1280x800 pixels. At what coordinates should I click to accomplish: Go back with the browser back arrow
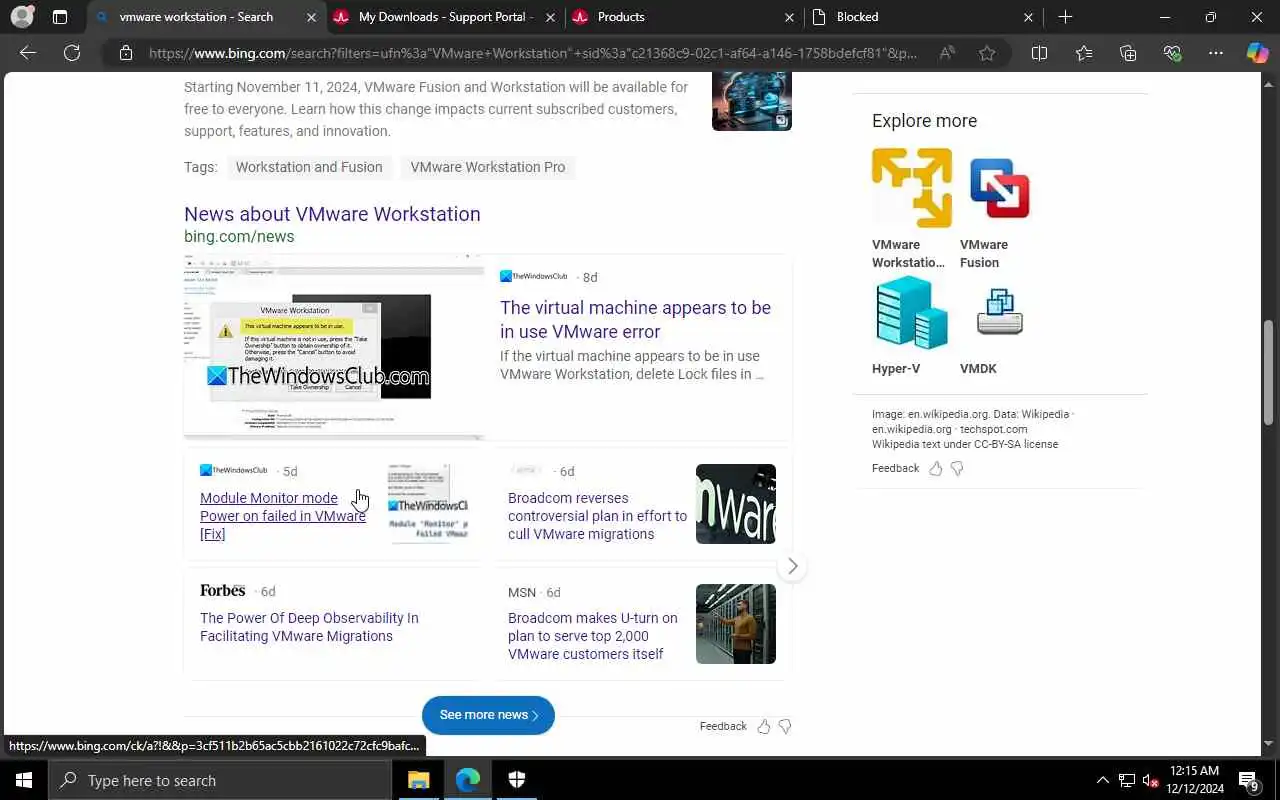tap(28, 53)
